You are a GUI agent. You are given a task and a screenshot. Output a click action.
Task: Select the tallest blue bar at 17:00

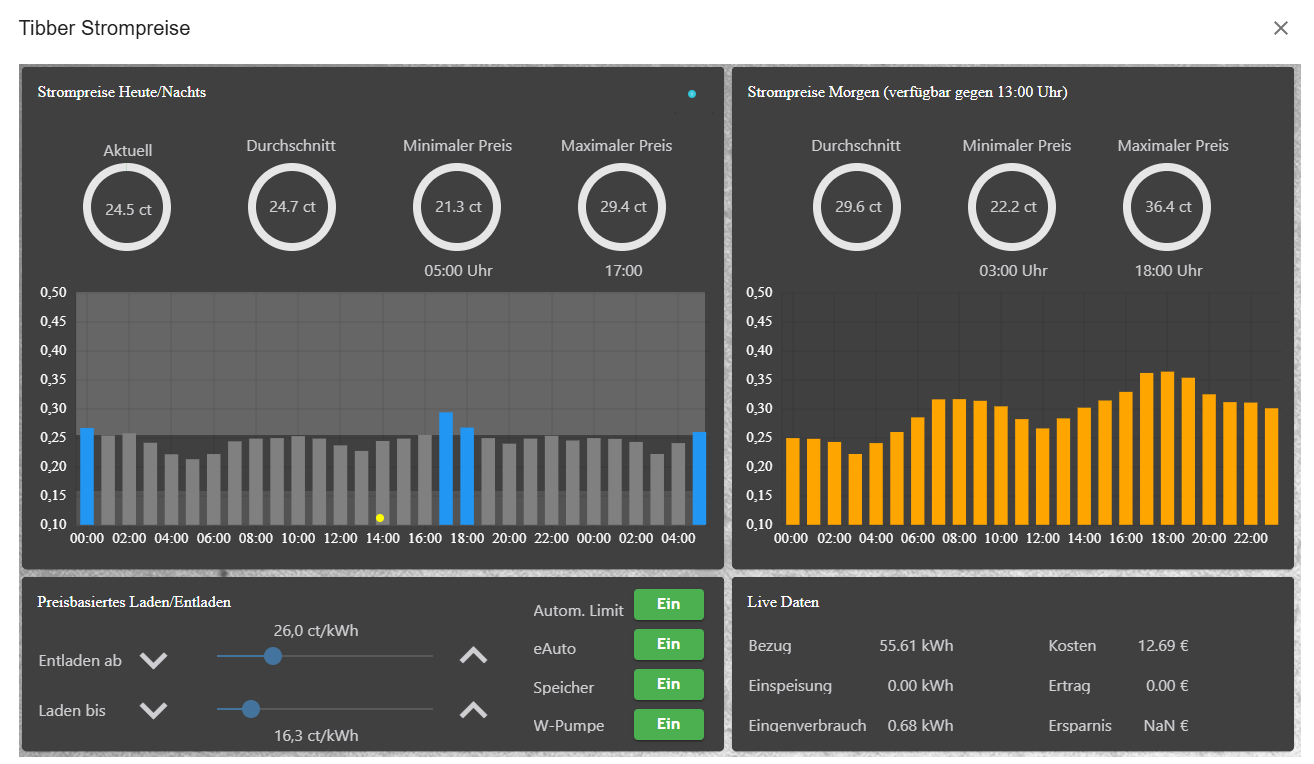coord(446,468)
